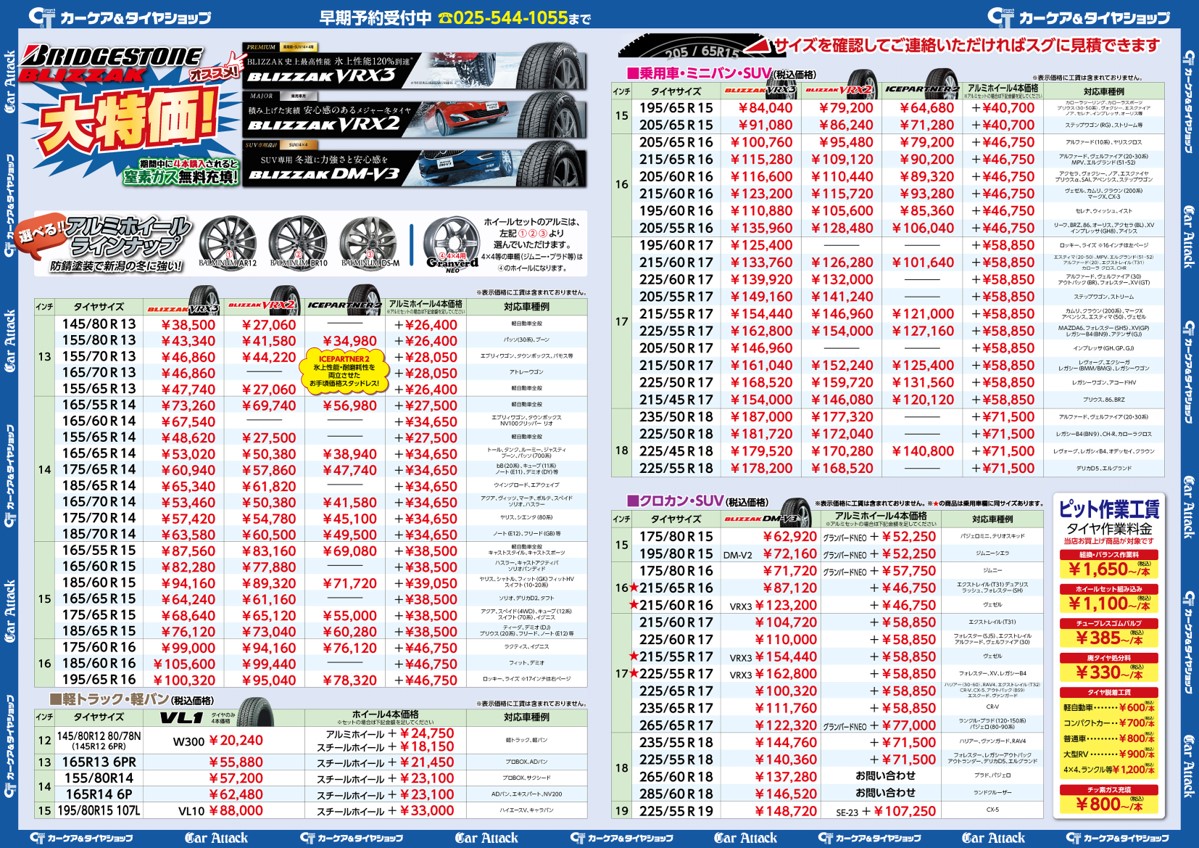This screenshot has height=848, width=1199.
Task: Click the ICEPARTNER price "¥34,980"
Action: [349, 341]
